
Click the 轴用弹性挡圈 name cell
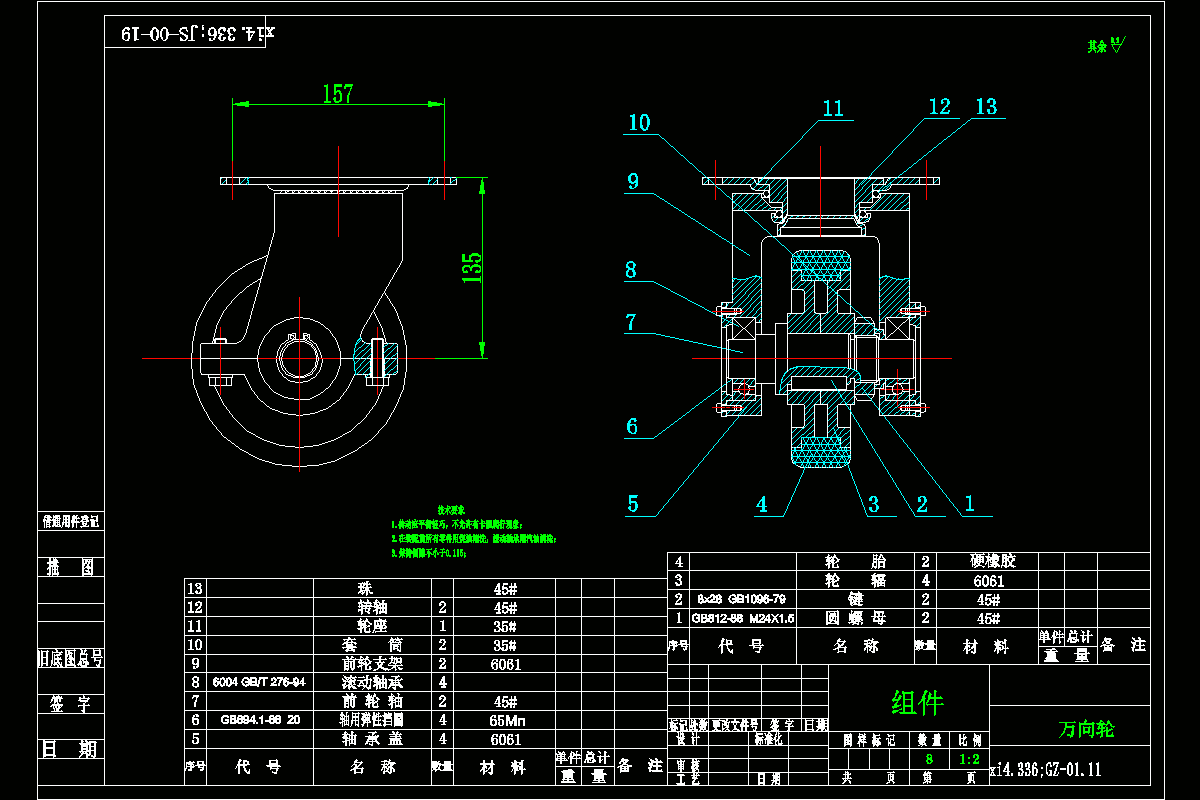pyautogui.click(x=371, y=719)
